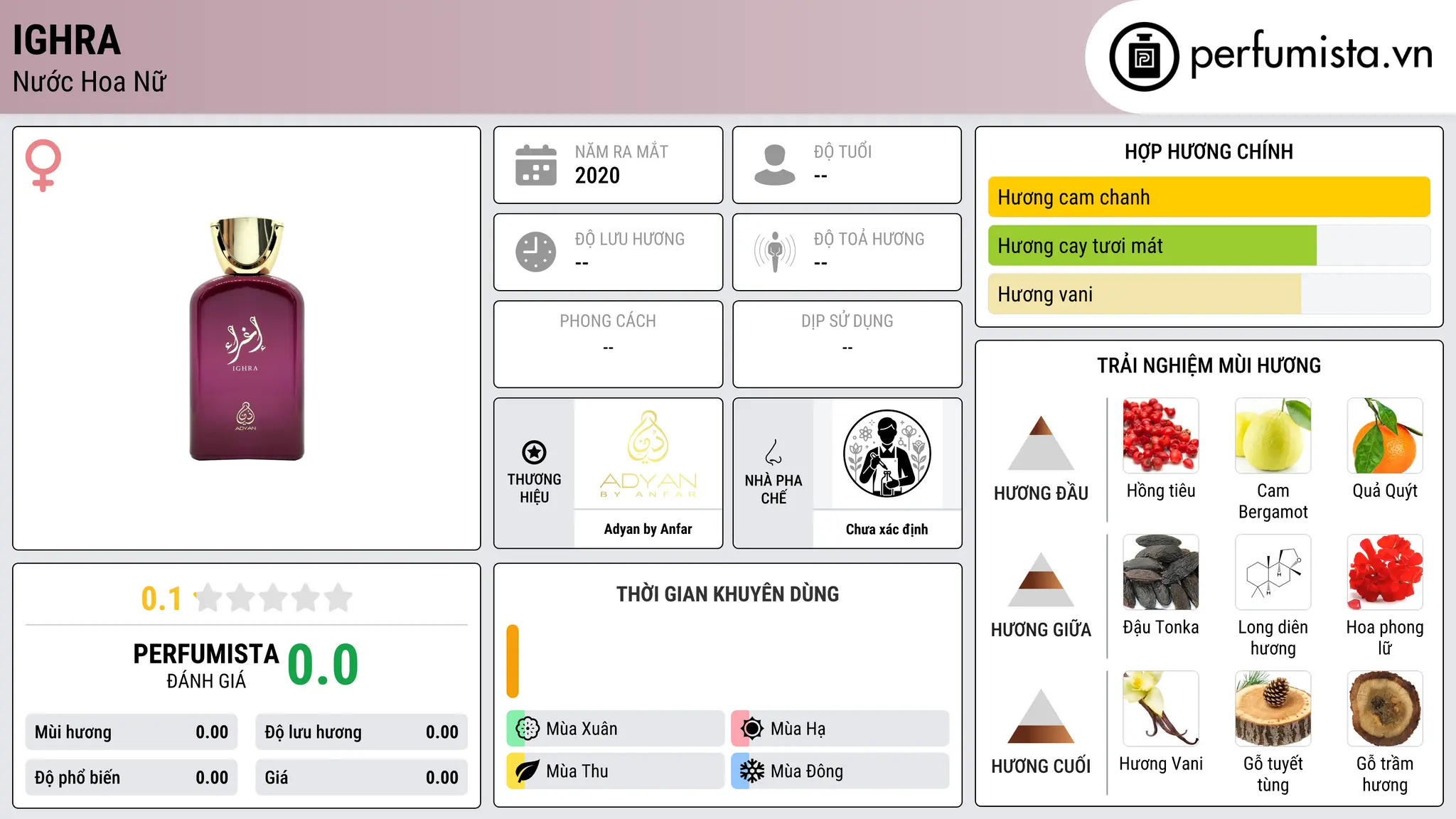Click the THỜI GIAN KHUYÊN DÙNG heading

(x=727, y=594)
